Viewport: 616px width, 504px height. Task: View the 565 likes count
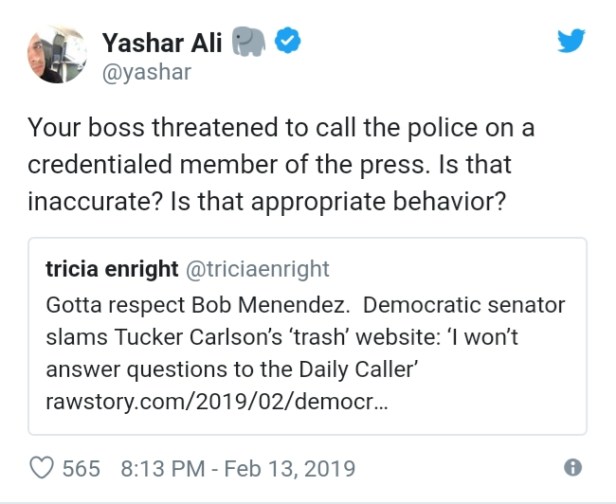(x=82, y=468)
